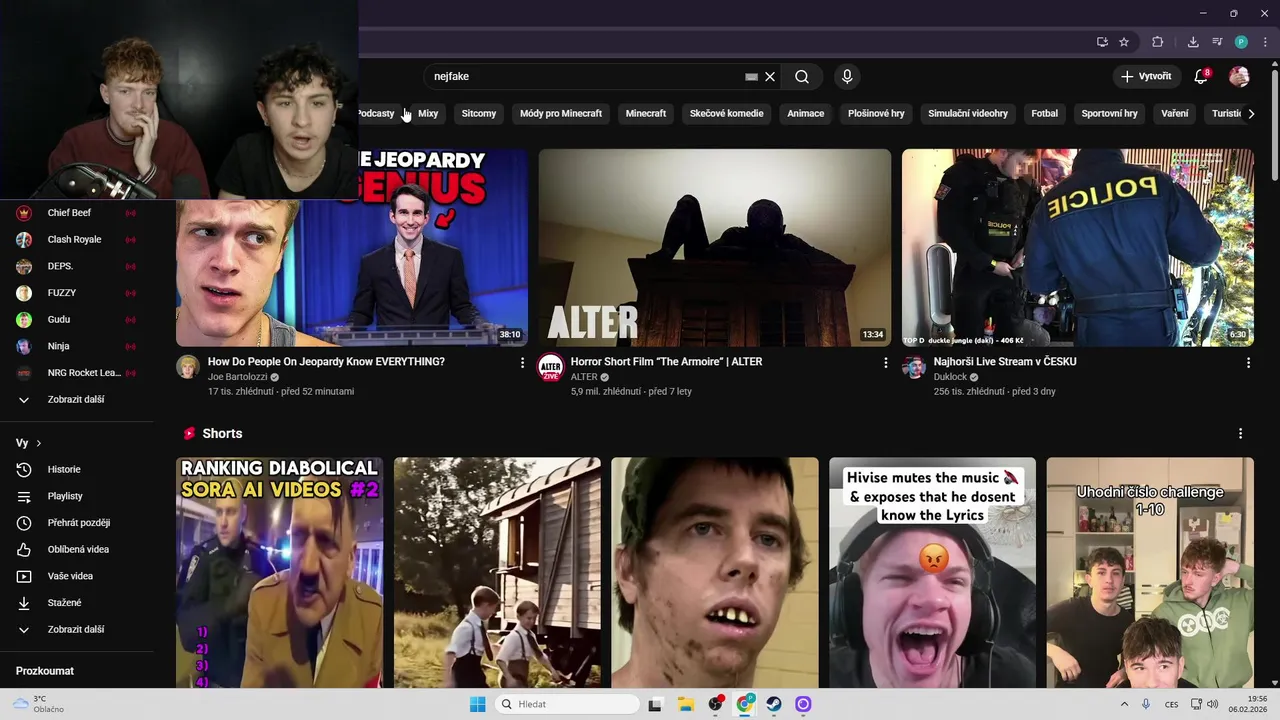Show hidden system tray icons
The width and height of the screenshot is (1280, 720).
1124,704
